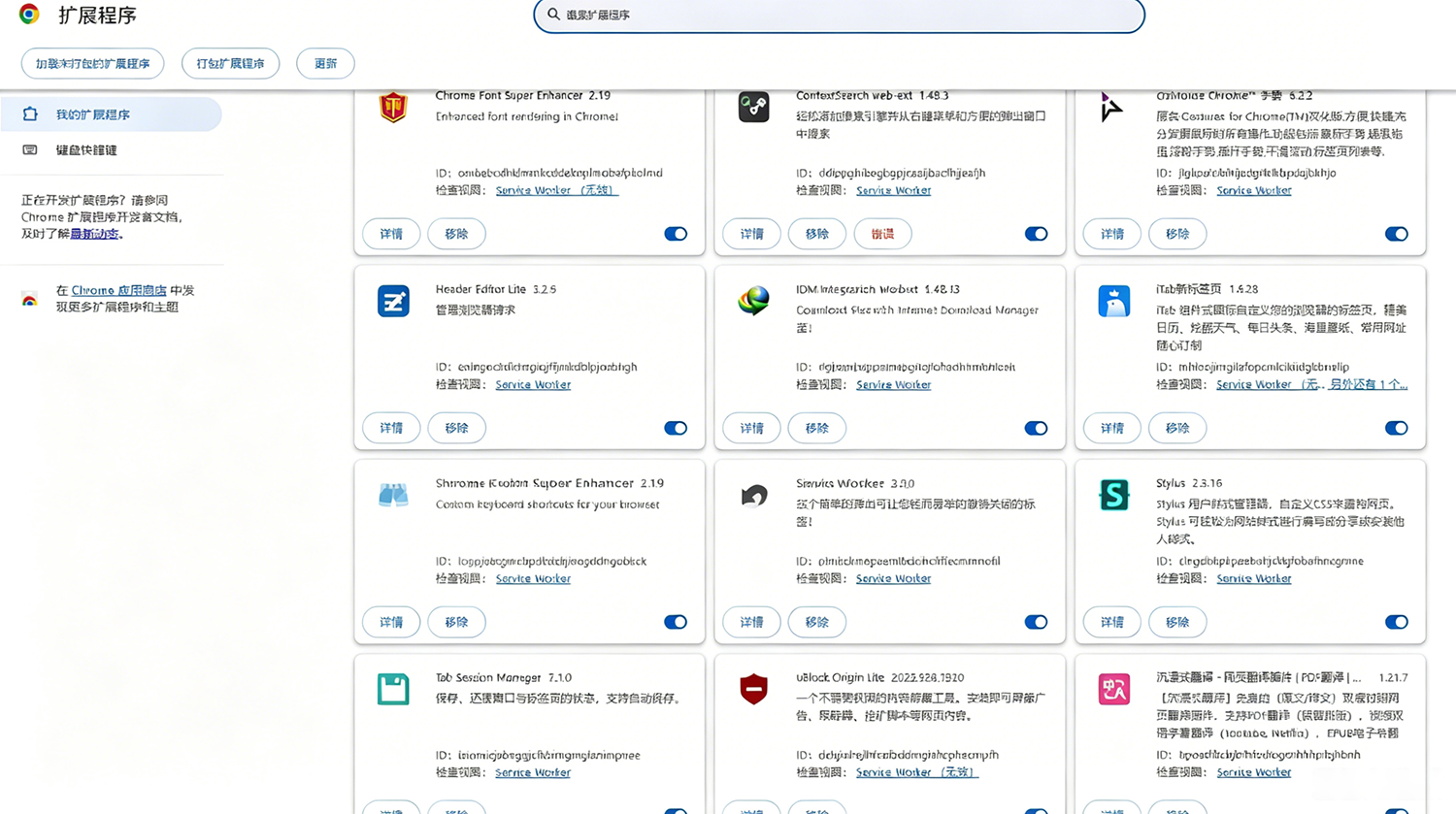
Task: Click the Chrome Web Store rainbow icon in sidebar
Action: [x=30, y=299]
